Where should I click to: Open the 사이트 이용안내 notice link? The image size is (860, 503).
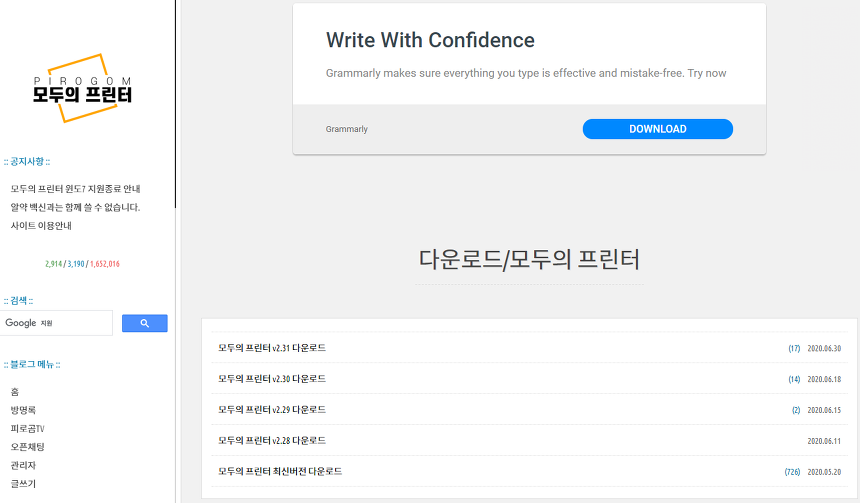point(41,226)
